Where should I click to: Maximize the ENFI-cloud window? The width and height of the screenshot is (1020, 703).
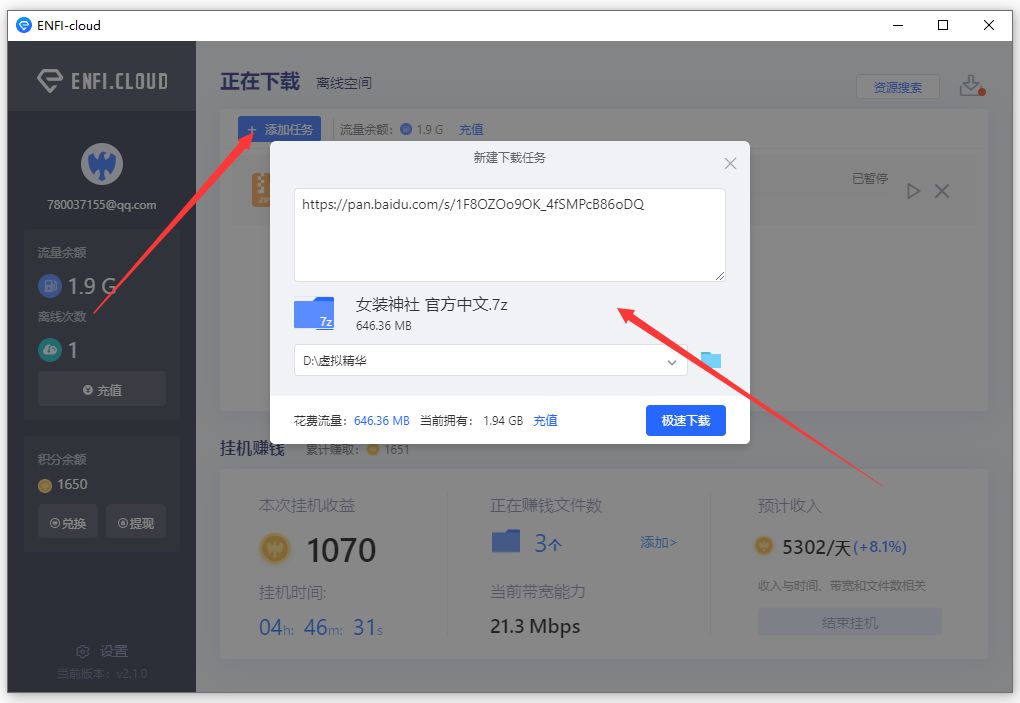(x=943, y=25)
